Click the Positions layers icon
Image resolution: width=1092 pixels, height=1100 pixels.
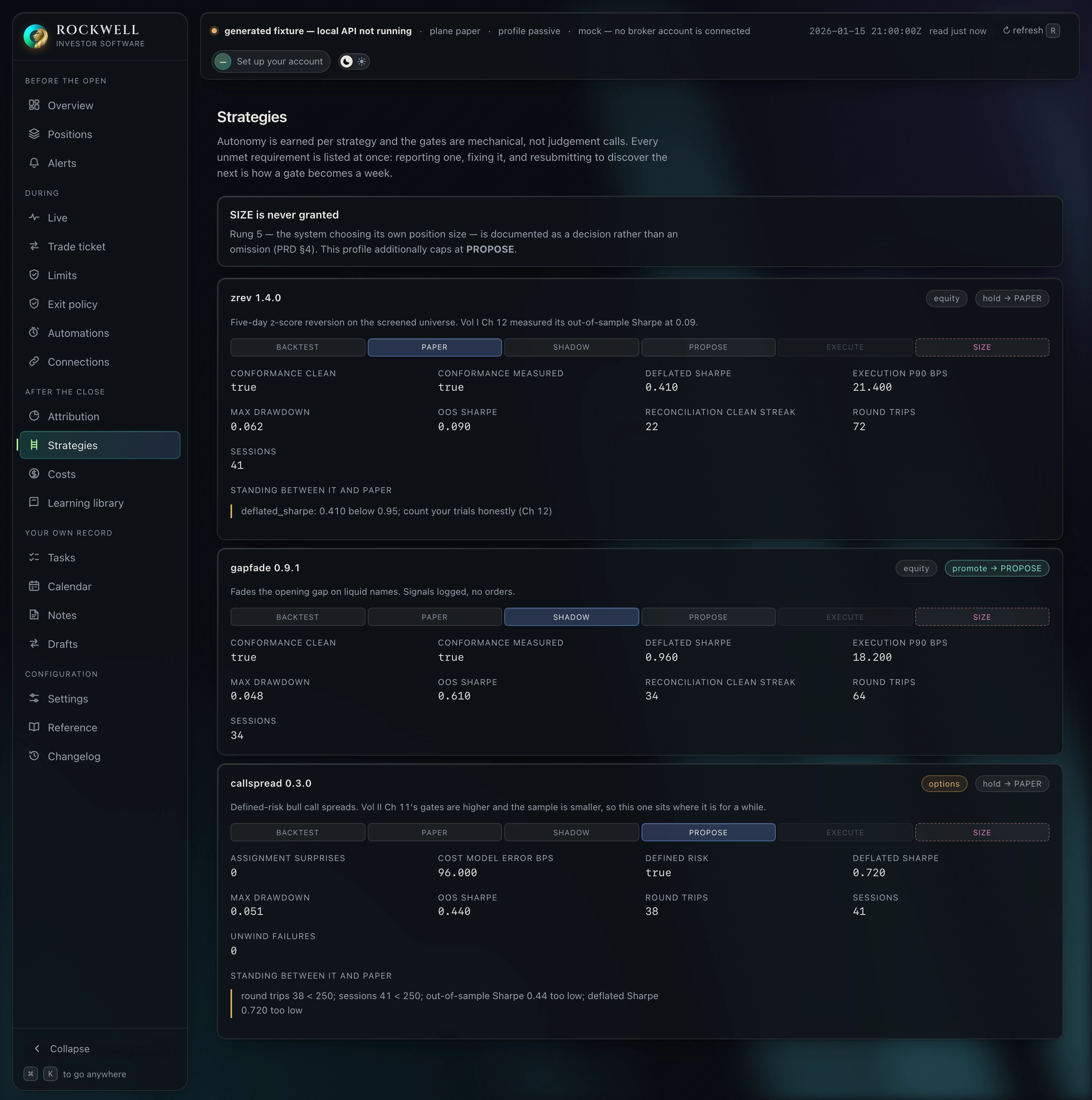pyautogui.click(x=34, y=134)
